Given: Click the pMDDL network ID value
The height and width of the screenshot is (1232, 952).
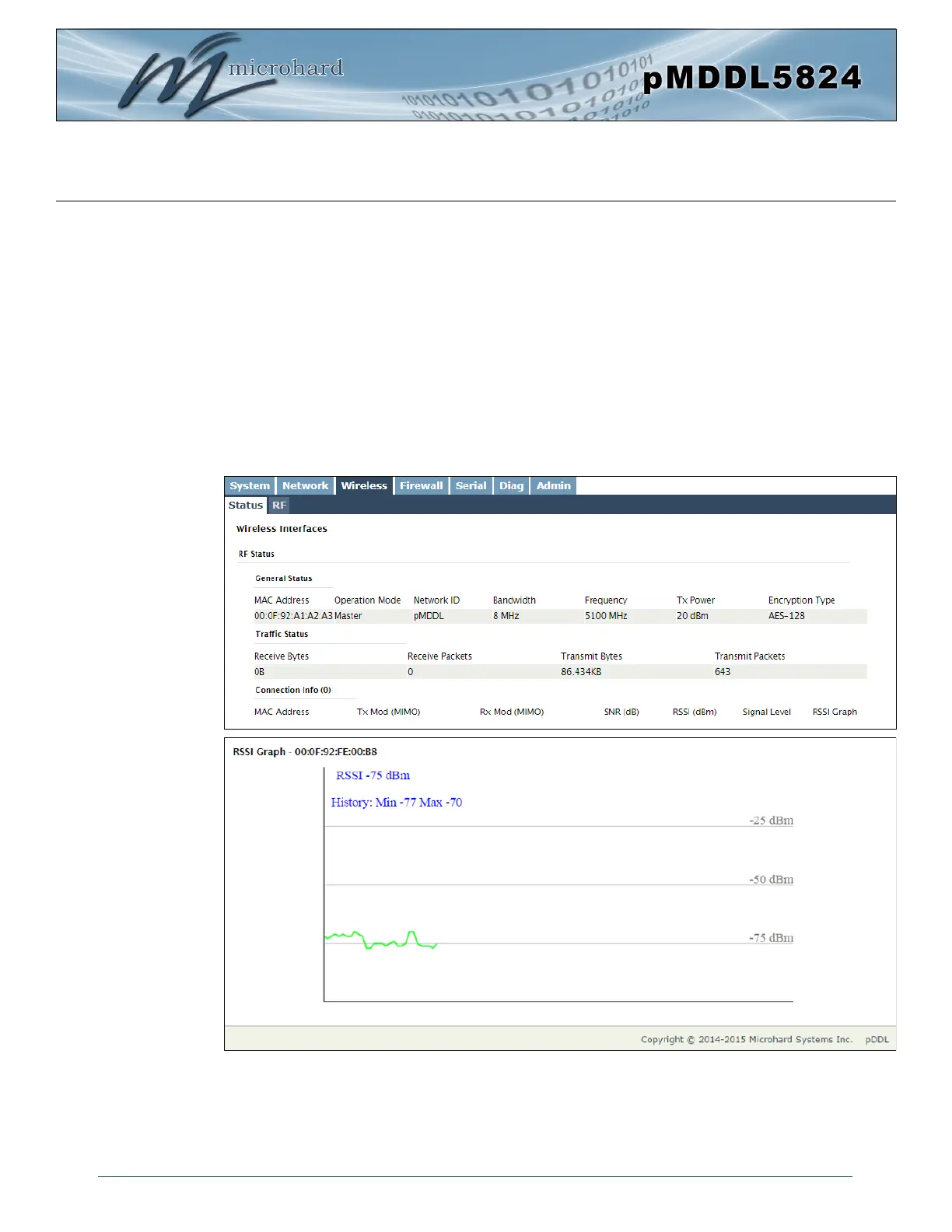Looking at the screenshot, I should [x=429, y=616].
